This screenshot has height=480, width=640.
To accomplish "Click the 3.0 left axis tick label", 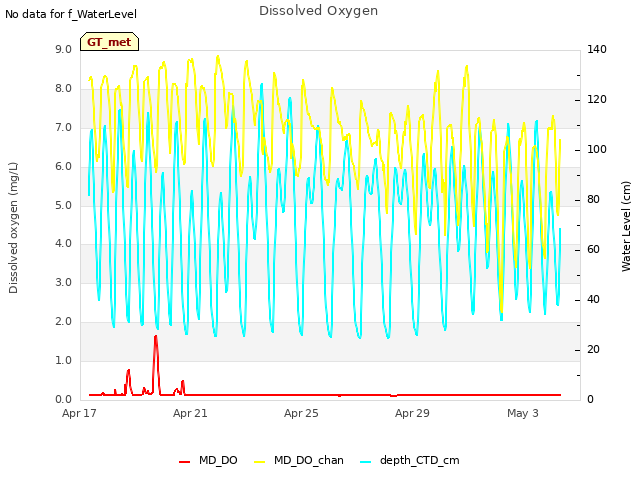I will point(63,282).
